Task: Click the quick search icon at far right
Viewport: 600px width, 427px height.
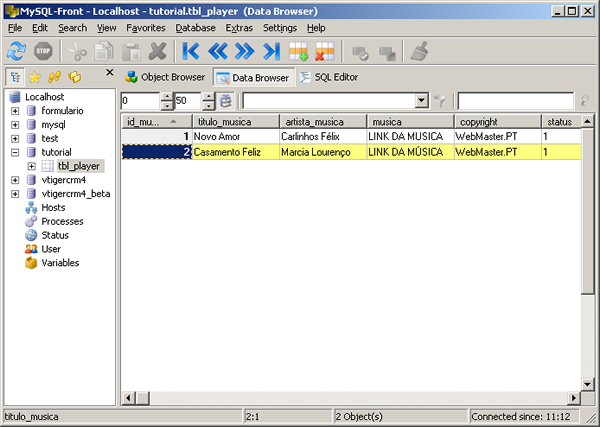Action: pyautogui.click(x=584, y=101)
